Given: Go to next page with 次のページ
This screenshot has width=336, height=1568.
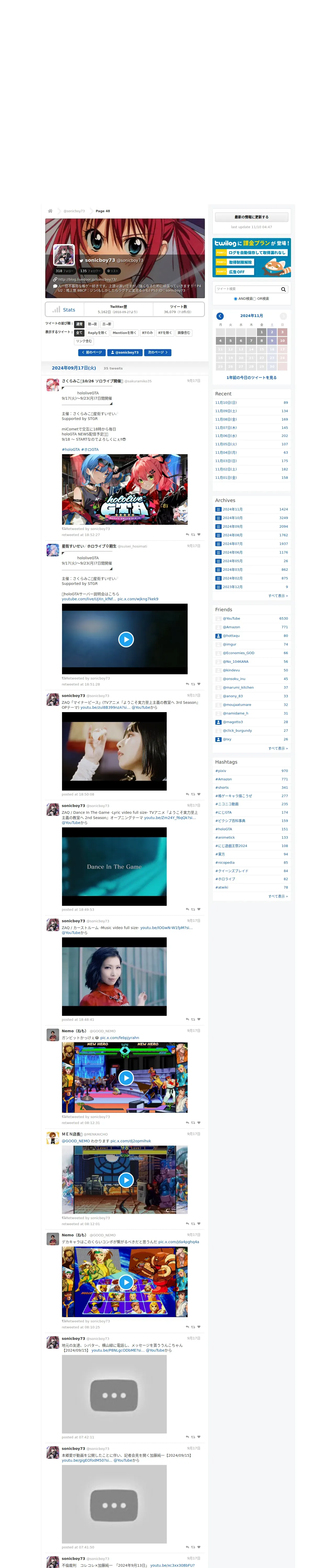Looking at the screenshot, I should click(x=158, y=353).
